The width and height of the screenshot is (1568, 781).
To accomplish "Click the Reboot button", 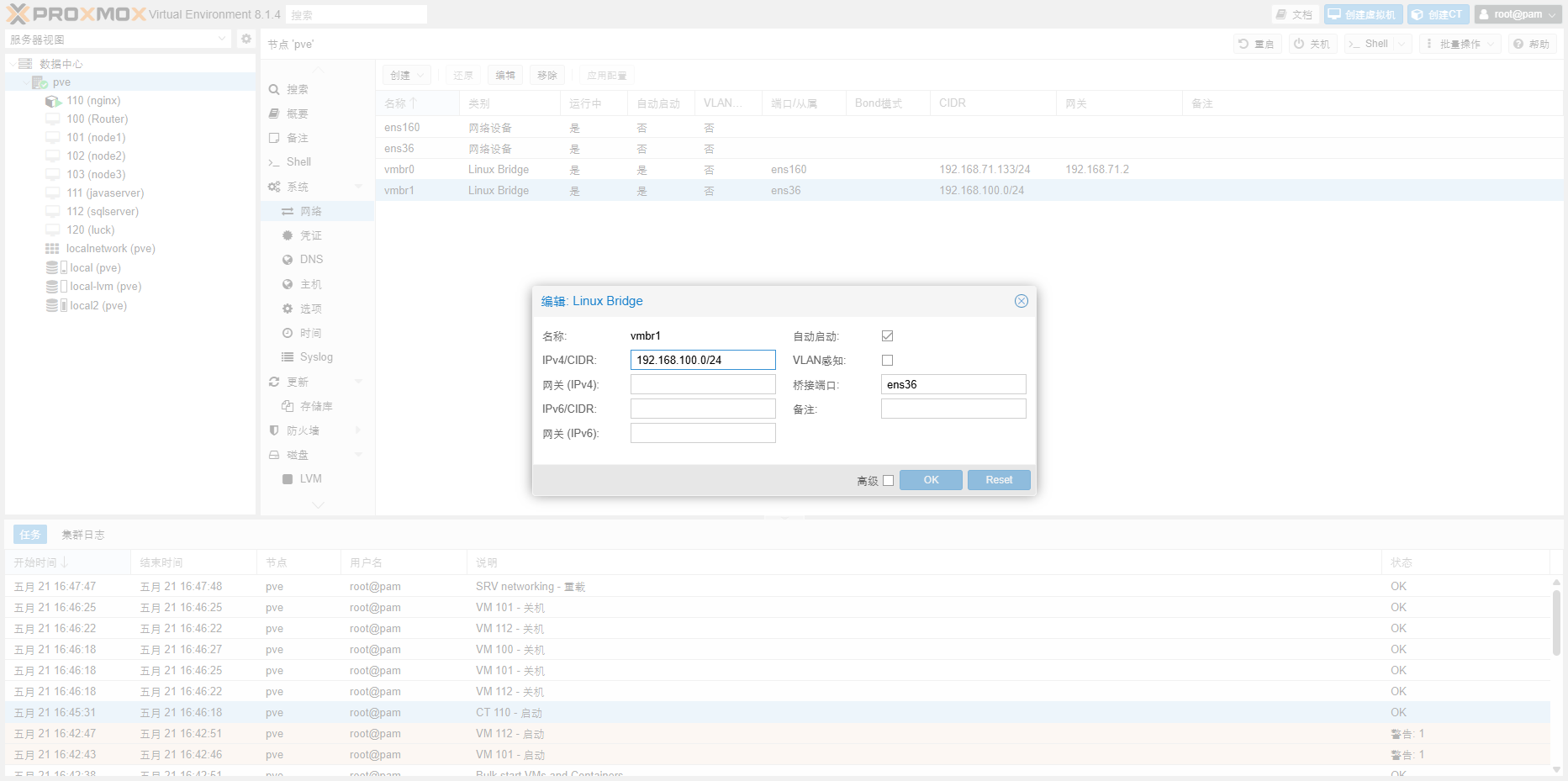I will click(1257, 44).
